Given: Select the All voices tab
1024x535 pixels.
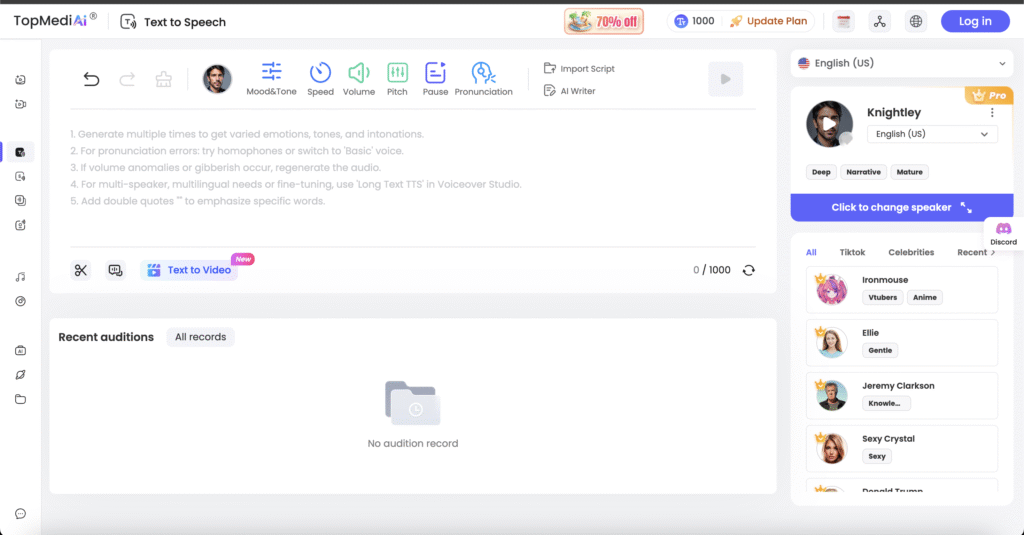Looking at the screenshot, I should point(811,252).
